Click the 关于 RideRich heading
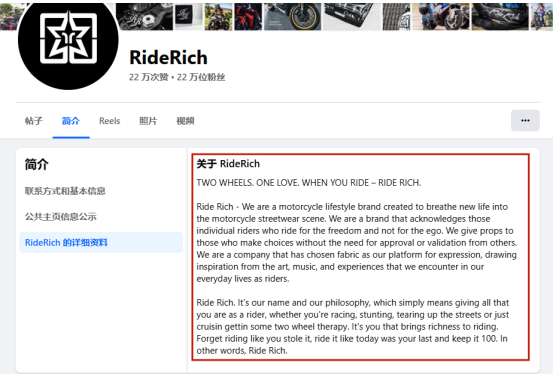 (228, 164)
